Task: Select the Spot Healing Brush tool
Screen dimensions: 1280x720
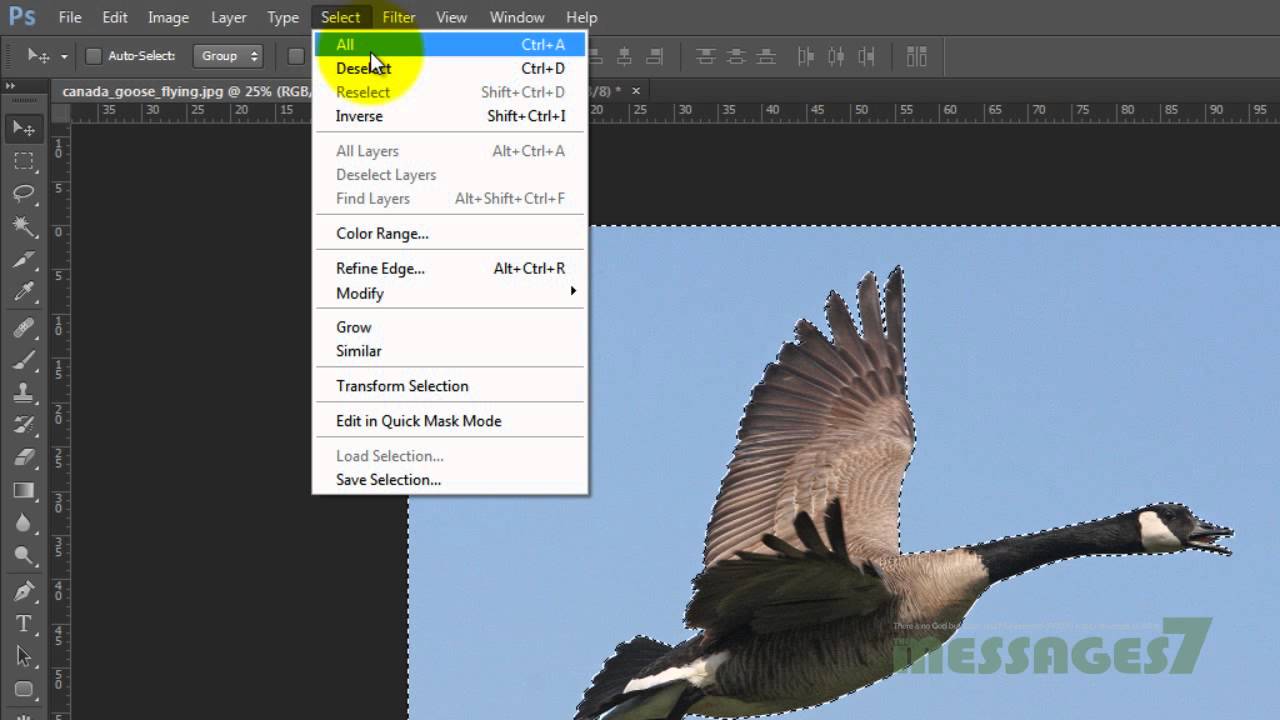Action: coord(23,326)
